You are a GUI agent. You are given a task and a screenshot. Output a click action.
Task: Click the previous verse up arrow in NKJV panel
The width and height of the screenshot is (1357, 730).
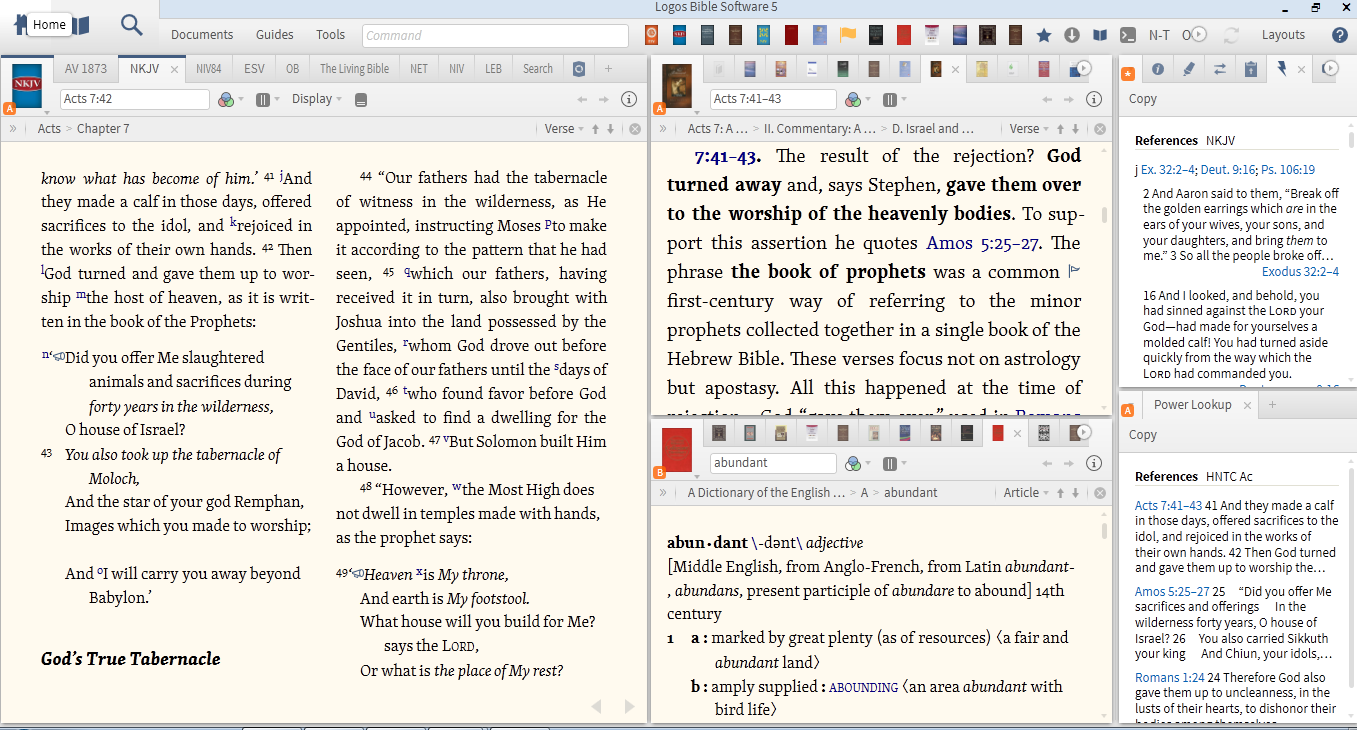595,129
